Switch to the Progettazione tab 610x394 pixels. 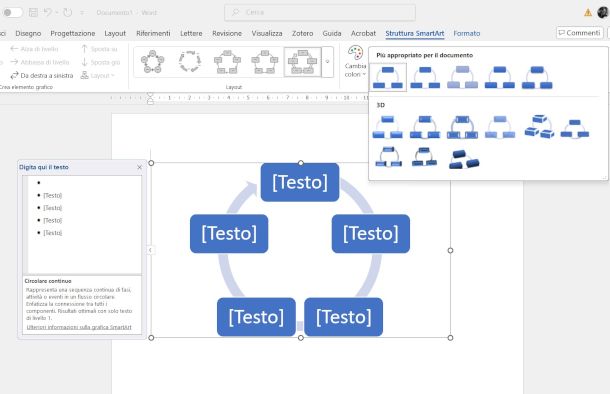click(x=73, y=33)
